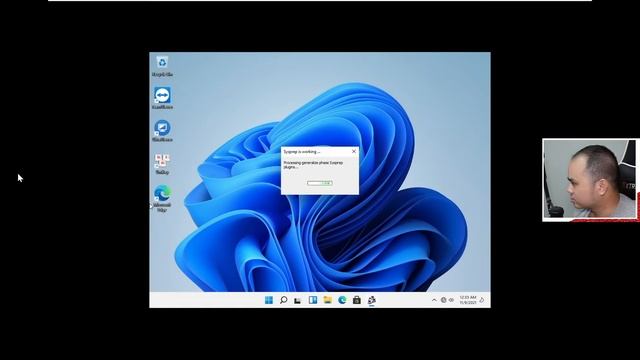Open Task View from the taskbar
This screenshot has width=640, height=360.
pyautogui.click(x=298, y=300)
